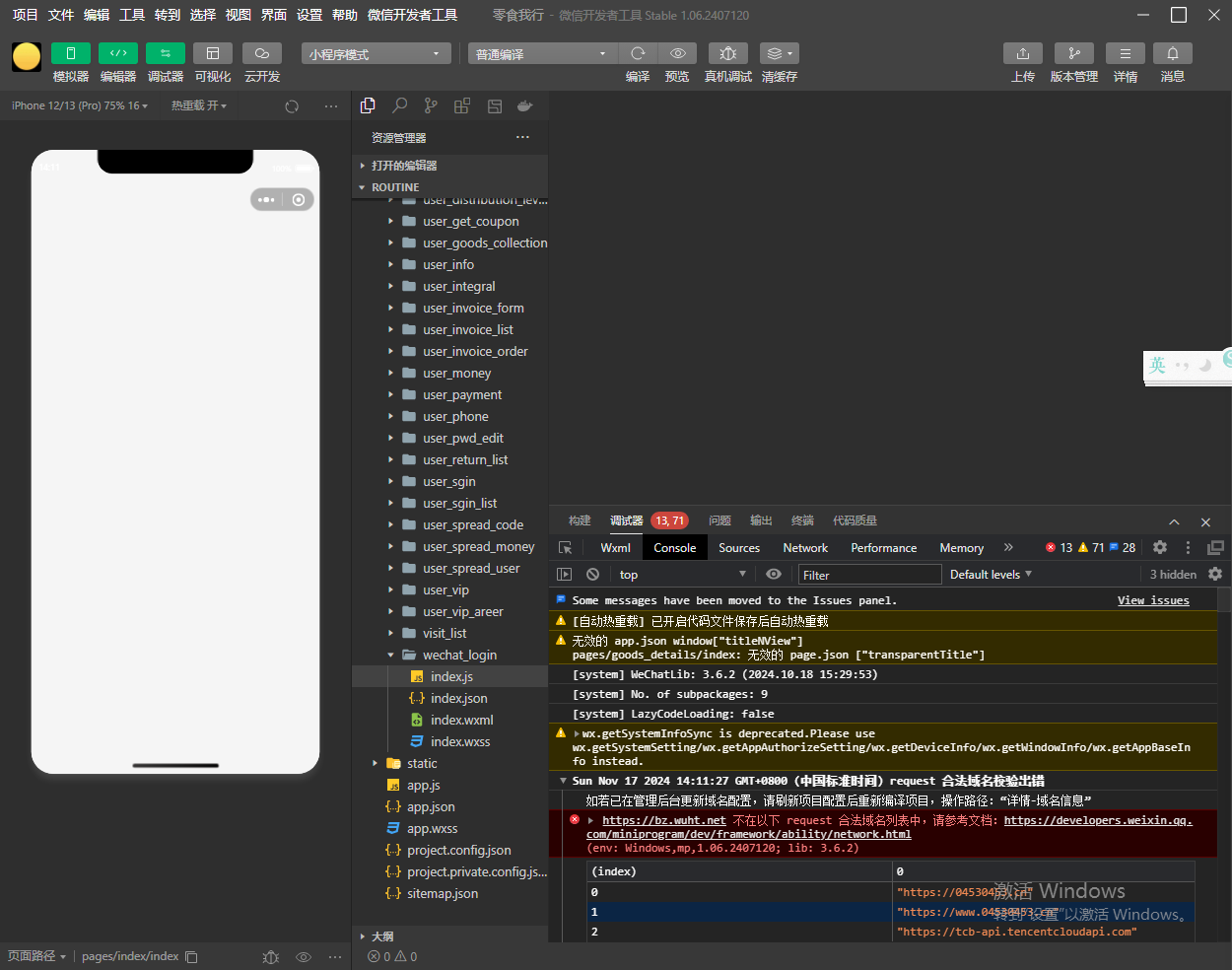Refresh the simulator
Viewport: 1232px width, 970px height.
click(292, 105)
